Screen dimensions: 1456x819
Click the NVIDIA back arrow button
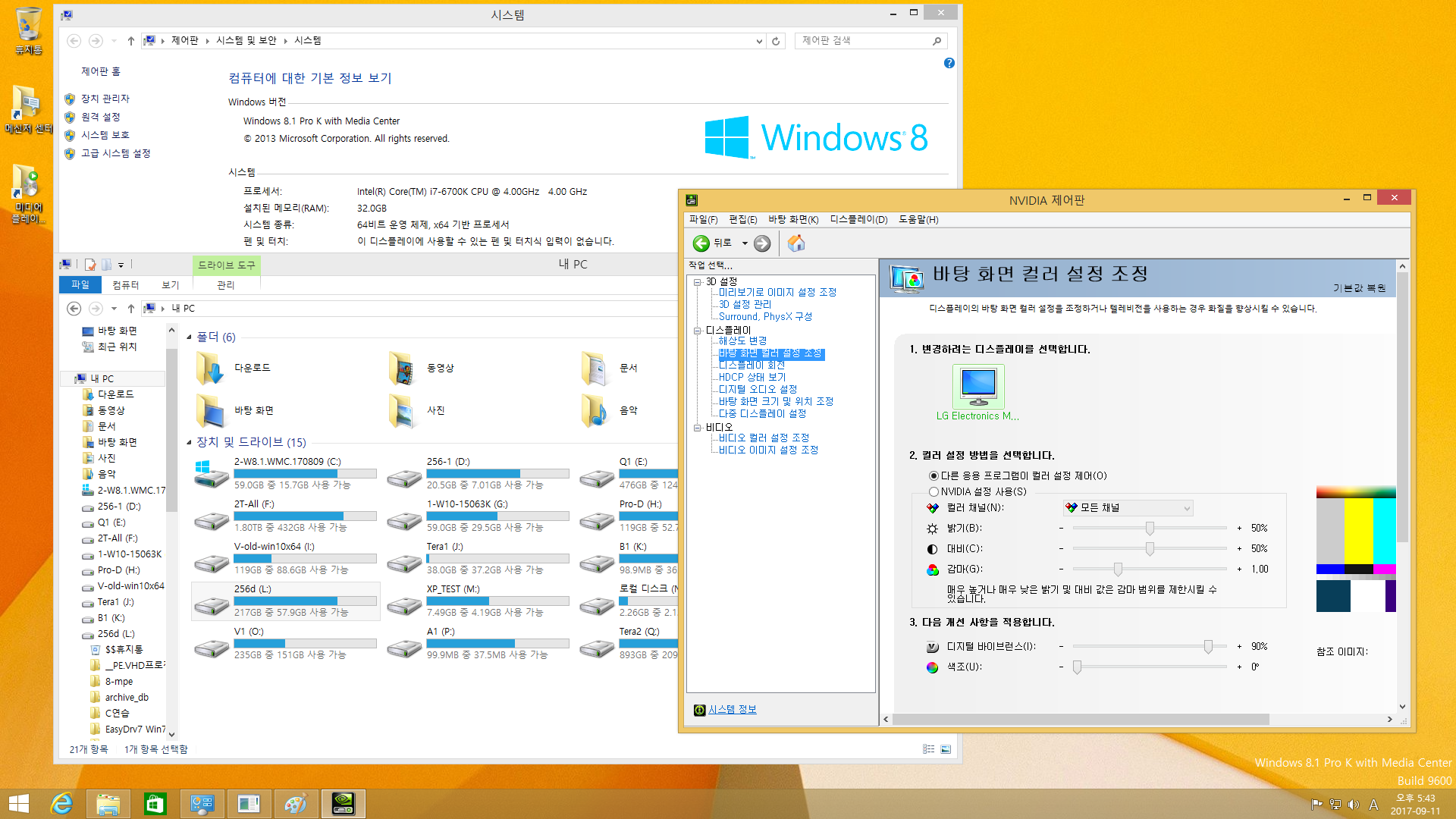[x=701, y=243]
